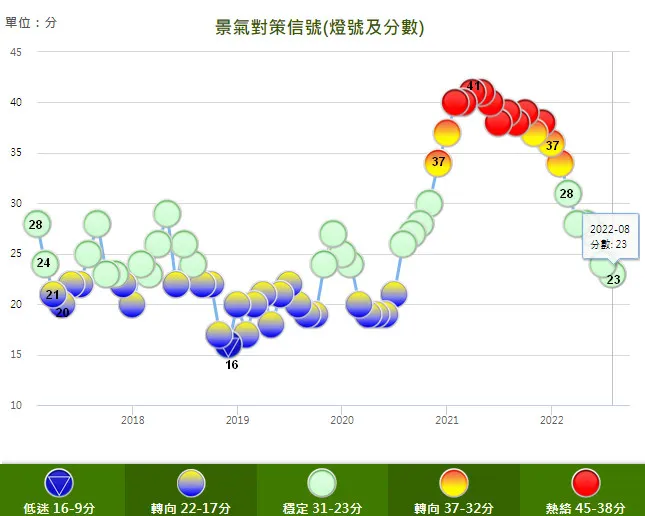Image resolution: width=645 pixels, height=516 pixels.
Task: Click the 單位:分 unit label
Action: tap(31, 23)
